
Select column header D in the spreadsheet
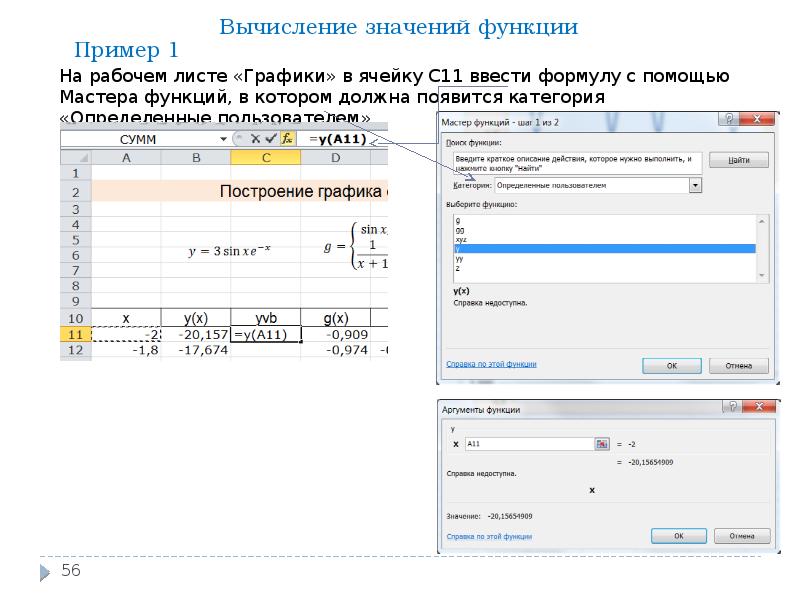335,158
